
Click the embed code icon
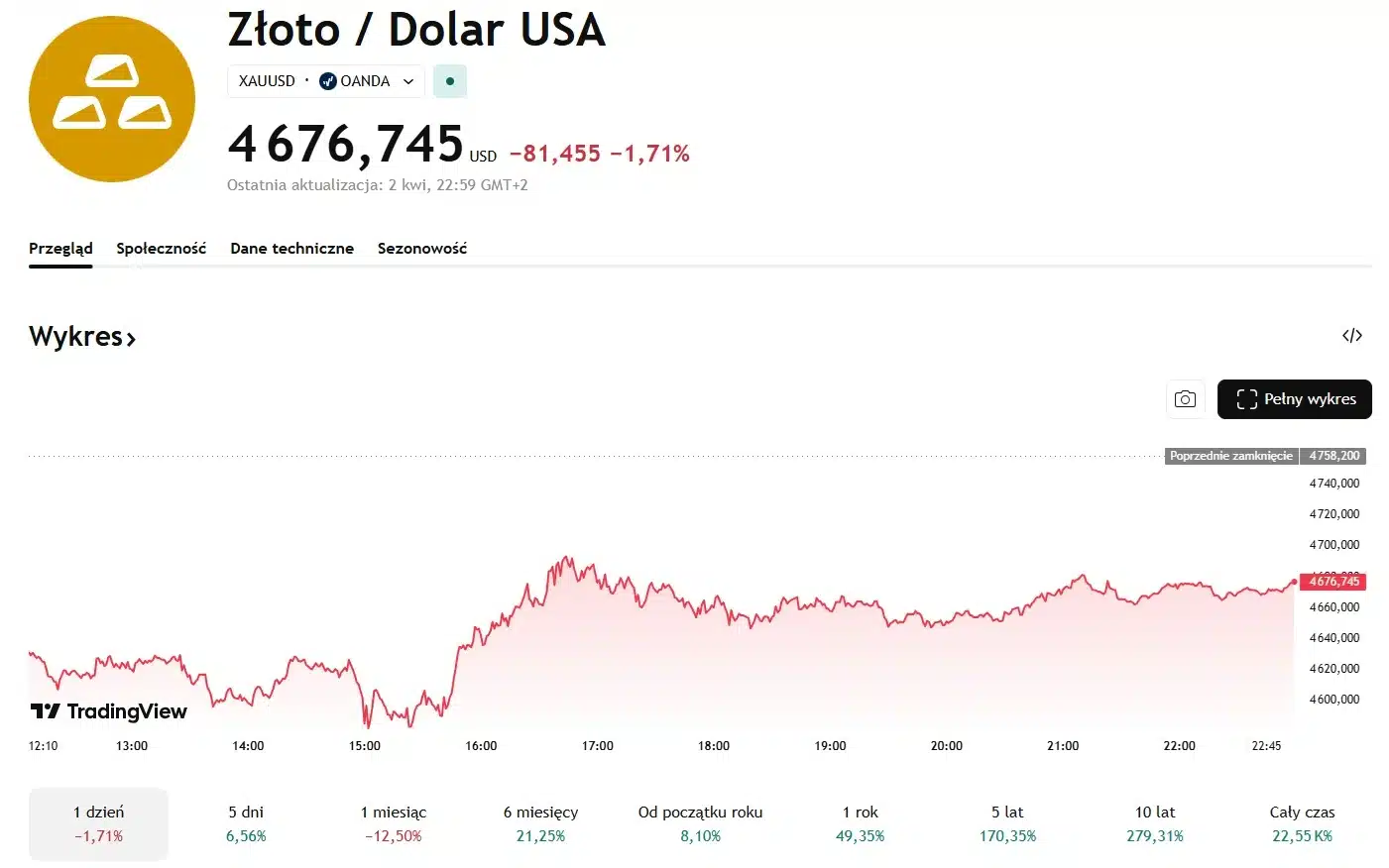click(1351, 336)
